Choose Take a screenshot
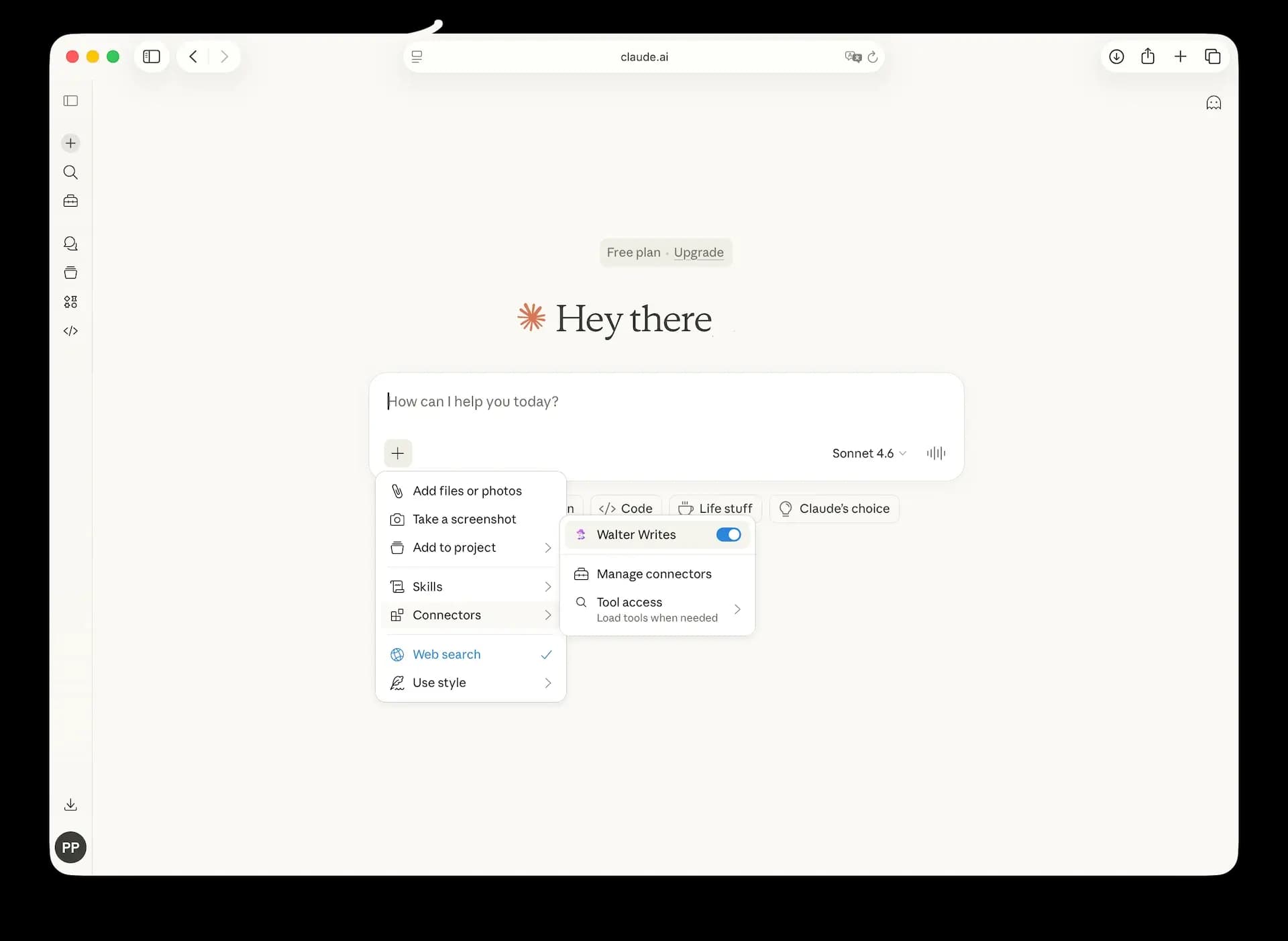1288x941 pixels. (471, 519)
